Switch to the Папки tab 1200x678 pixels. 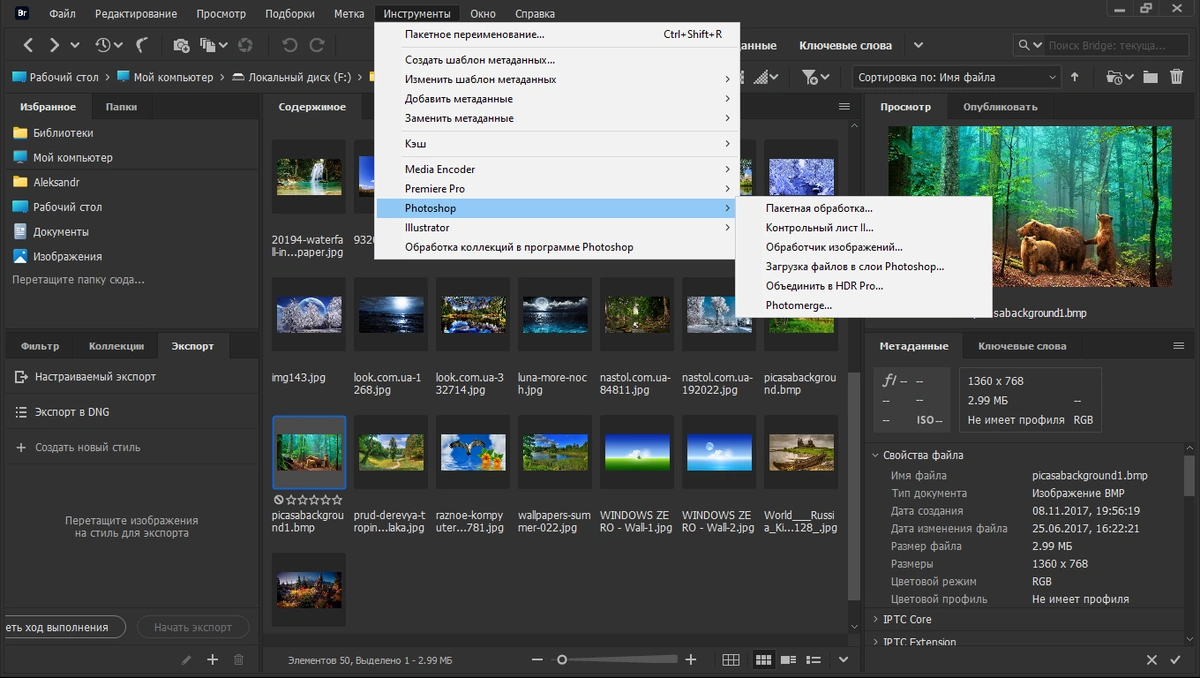(x=121, y=107)
